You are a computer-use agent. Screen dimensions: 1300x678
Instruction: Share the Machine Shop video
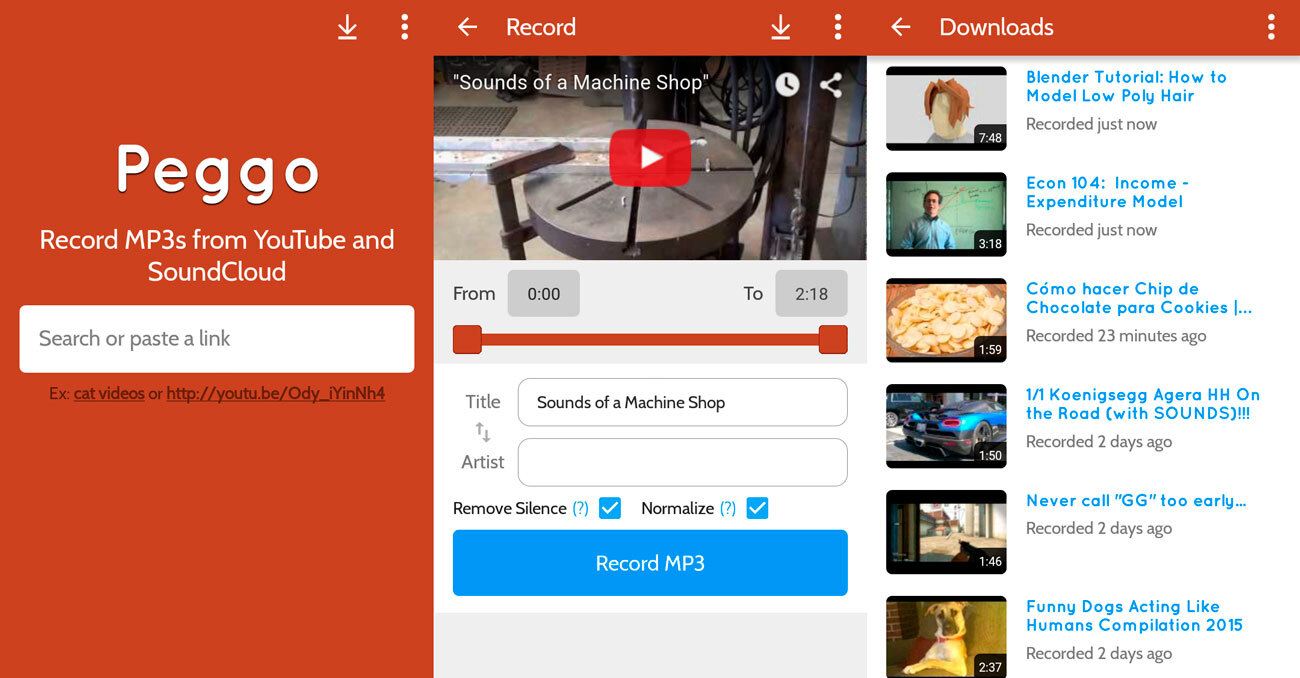[x=830, y=85]
